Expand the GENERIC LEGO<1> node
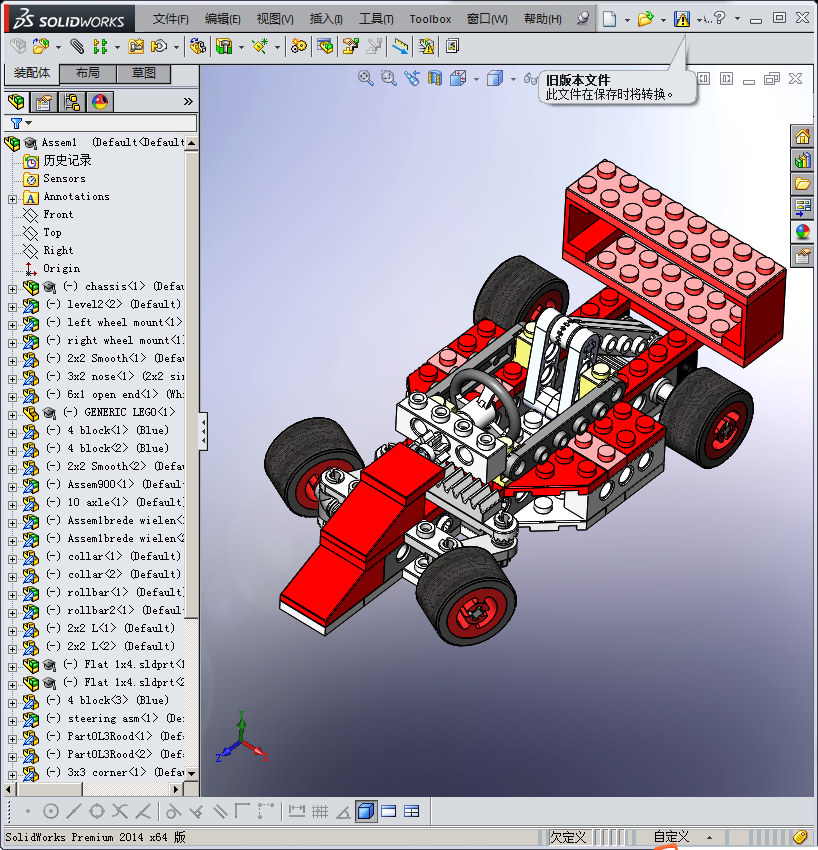The width and height of the screenshot is (818, 850). (12, 415)
